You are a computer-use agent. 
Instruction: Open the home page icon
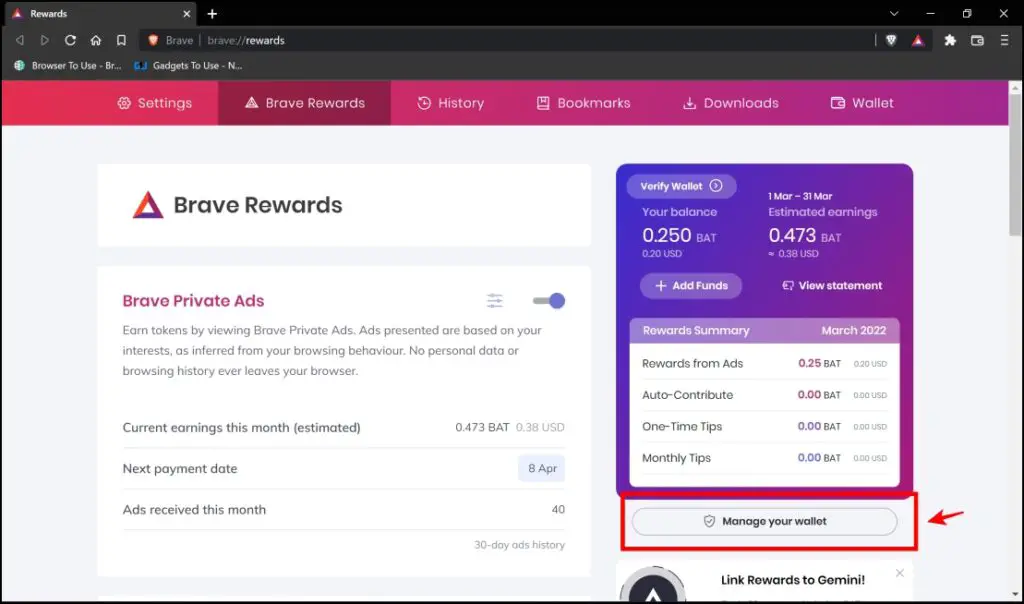point(96,40)
